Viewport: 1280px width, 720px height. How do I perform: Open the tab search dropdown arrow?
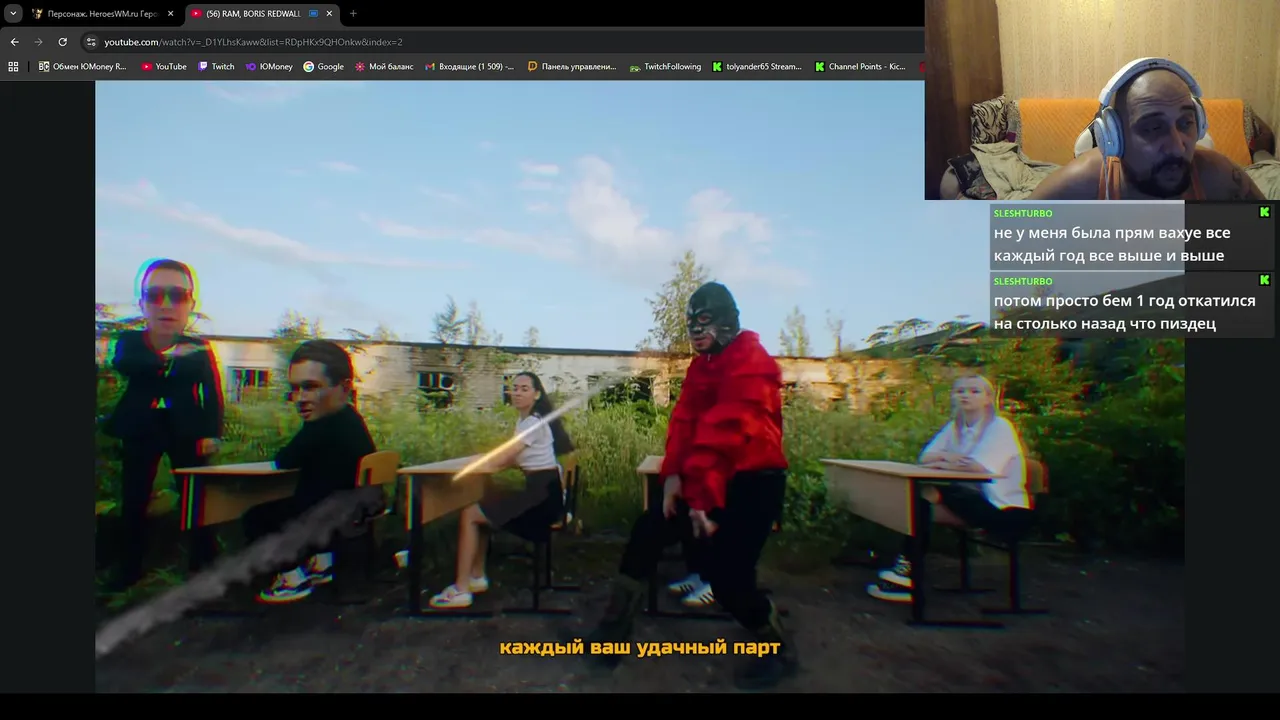13,14
